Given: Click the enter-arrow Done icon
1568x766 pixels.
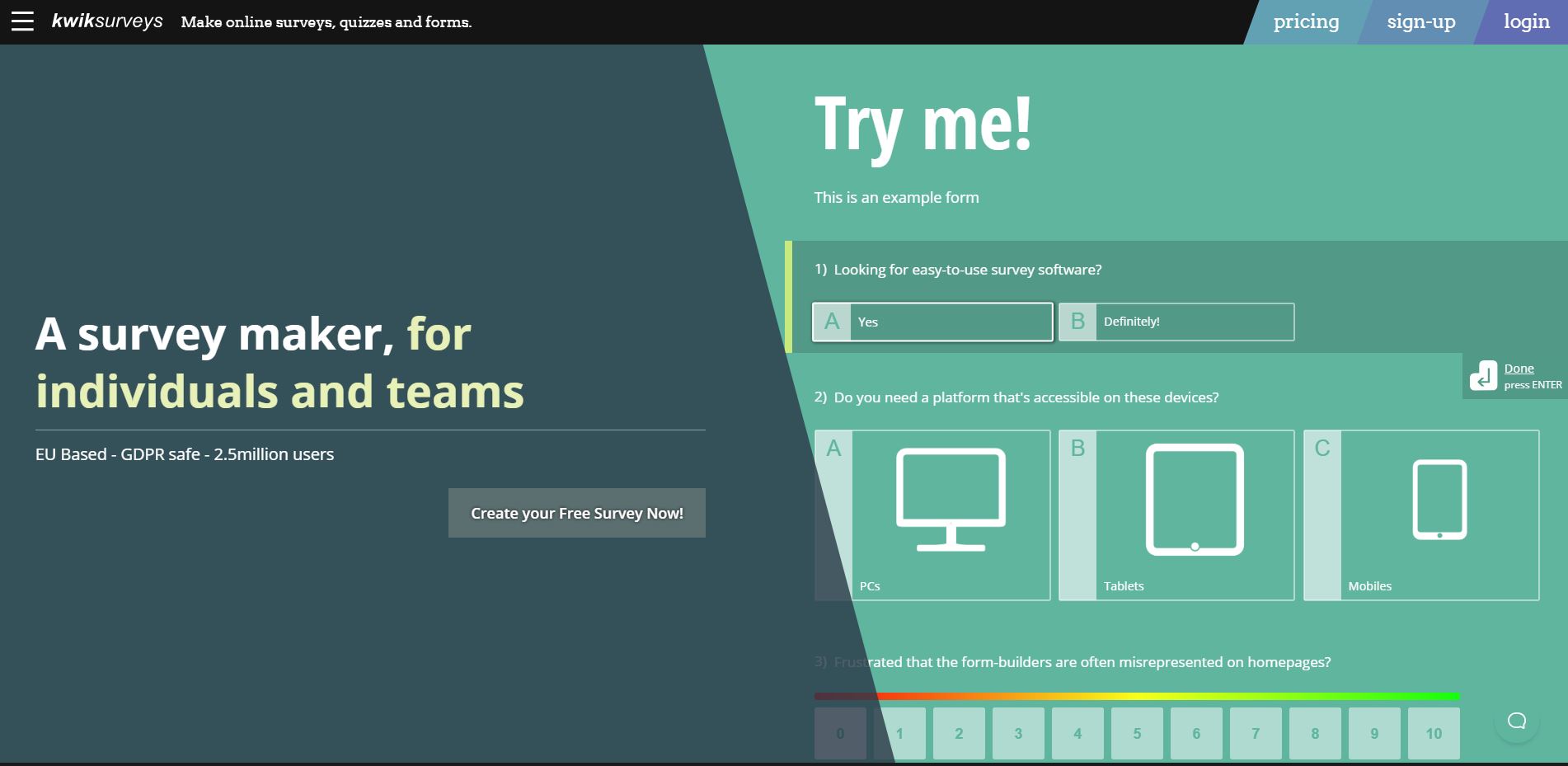Looking at the screenshot, I should (1483, 376).
